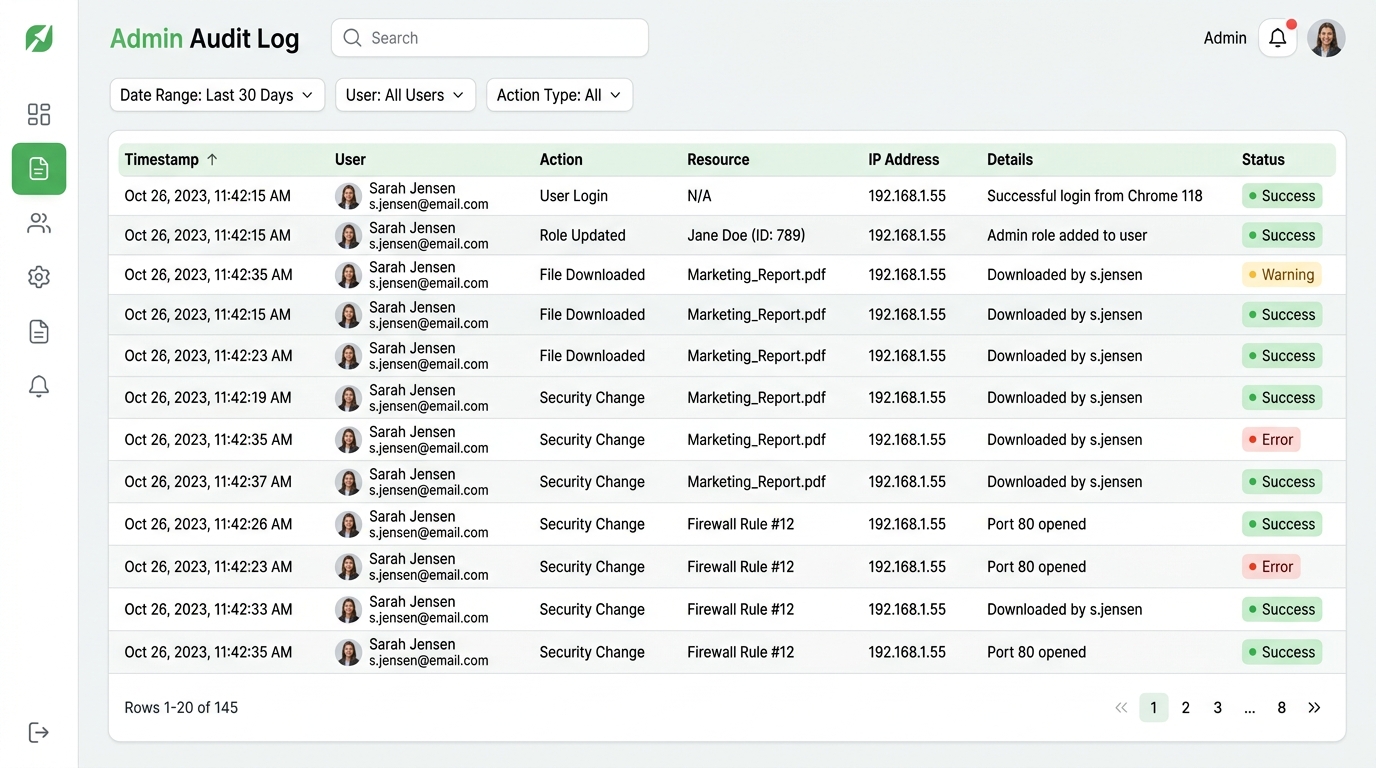The height and width of the screenshot is (768, 1376).
Task: Click the Details column header
Action: coord(1010,159)
